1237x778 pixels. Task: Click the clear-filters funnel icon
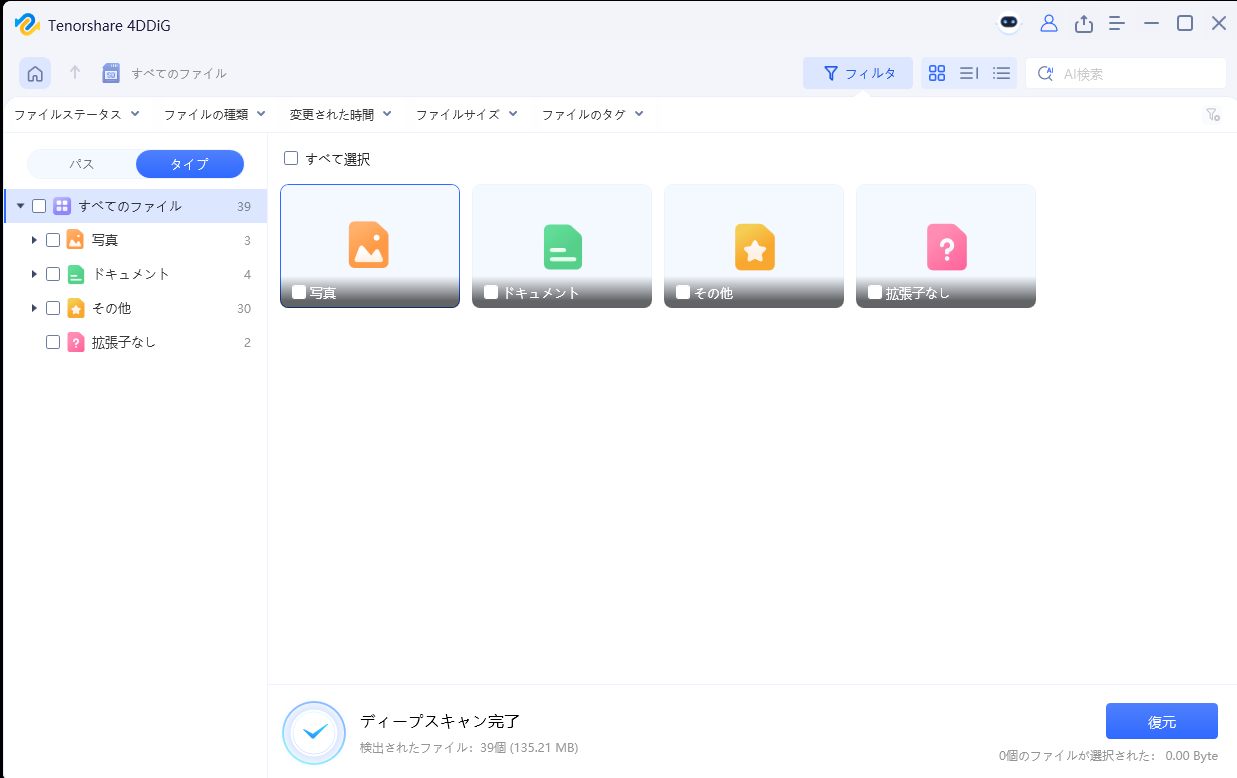1213,115
